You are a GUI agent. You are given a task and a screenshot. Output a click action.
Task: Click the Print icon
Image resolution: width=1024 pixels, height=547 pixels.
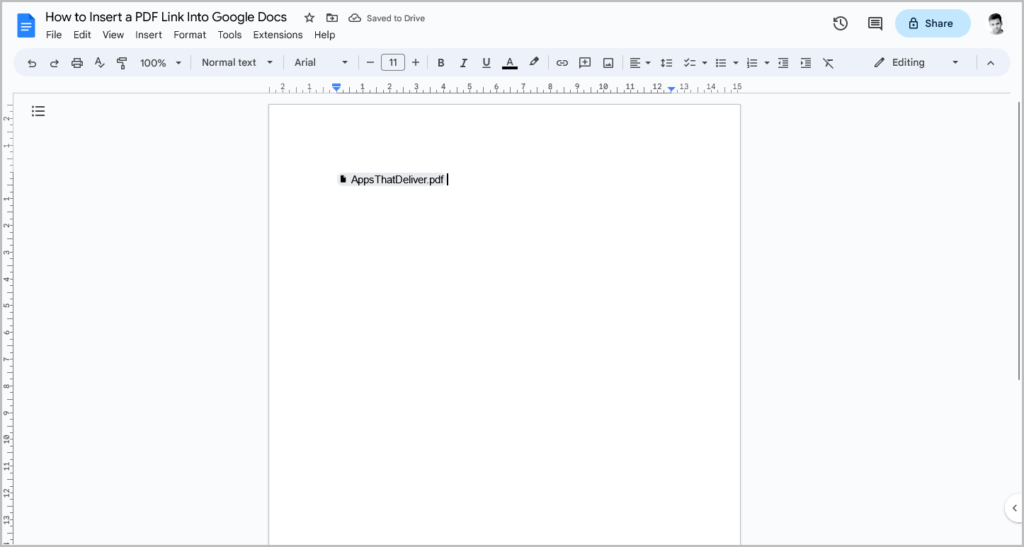[77, 63]
